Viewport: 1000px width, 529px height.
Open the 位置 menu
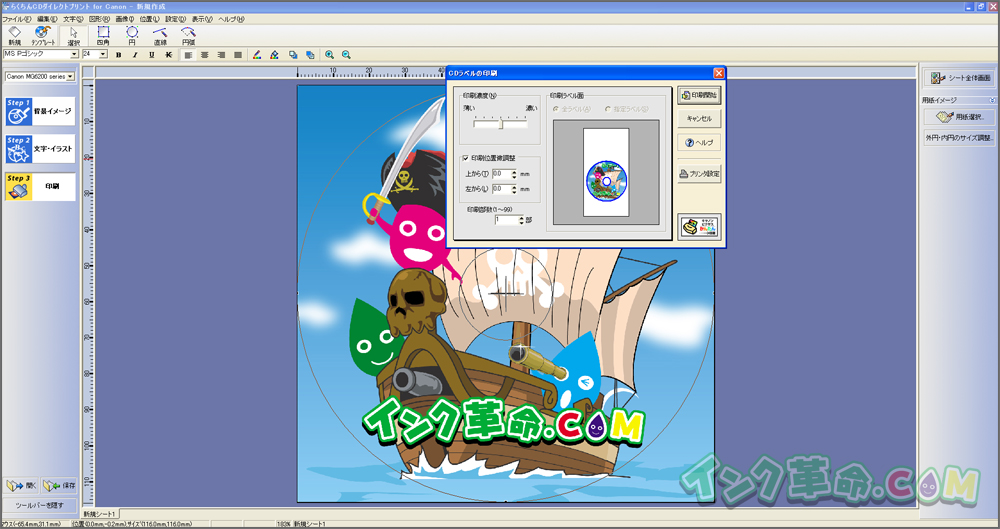click(149, 19)
